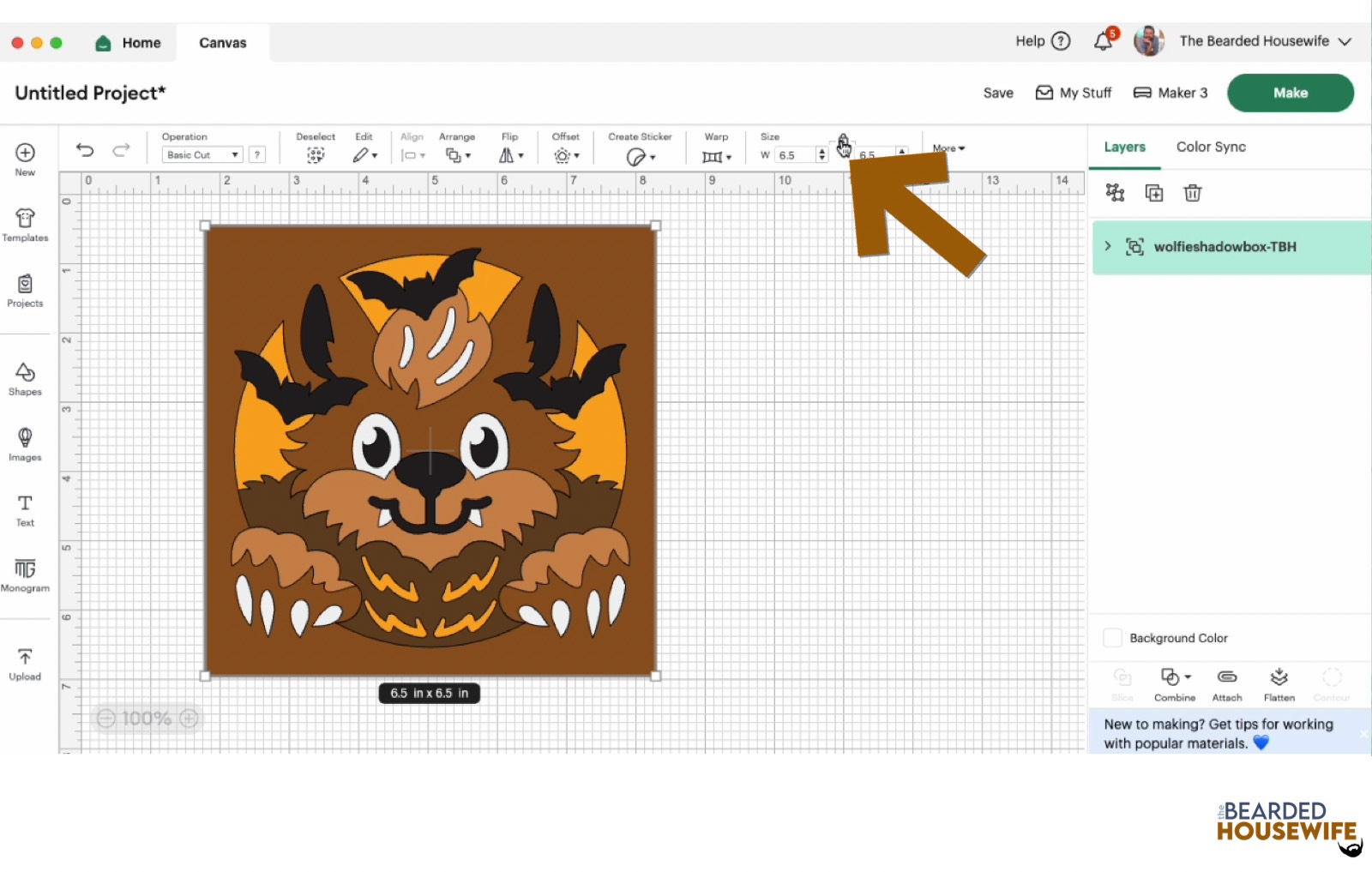Expand the wolfieshadowbox-TBH layer group

coord(1108,247)
